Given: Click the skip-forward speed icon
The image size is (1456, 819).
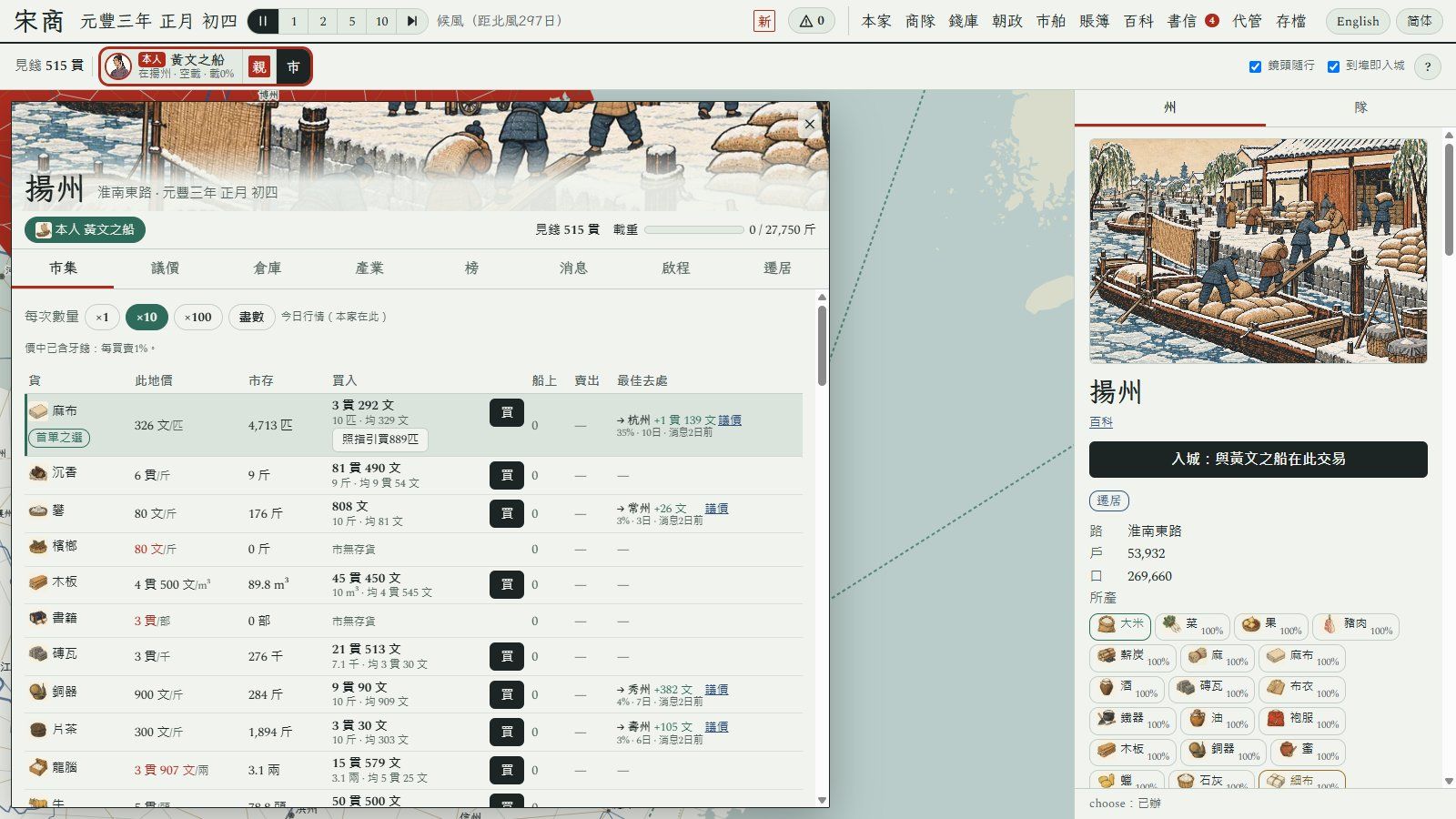Looking at the screenshot, I should (x=412, y=21).
